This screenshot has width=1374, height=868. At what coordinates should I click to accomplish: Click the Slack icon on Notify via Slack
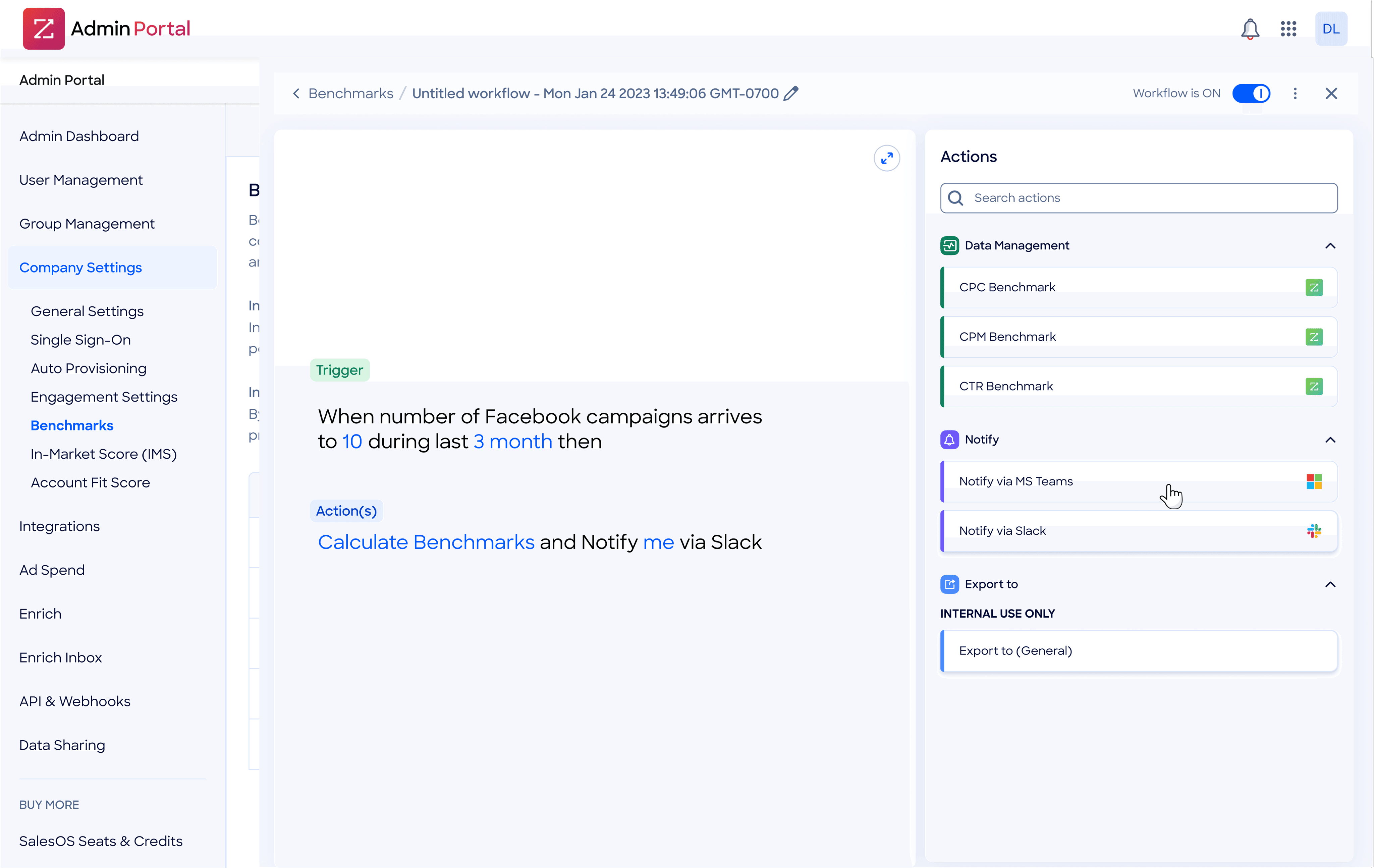pyautogui.click(x=1314, y=530)
